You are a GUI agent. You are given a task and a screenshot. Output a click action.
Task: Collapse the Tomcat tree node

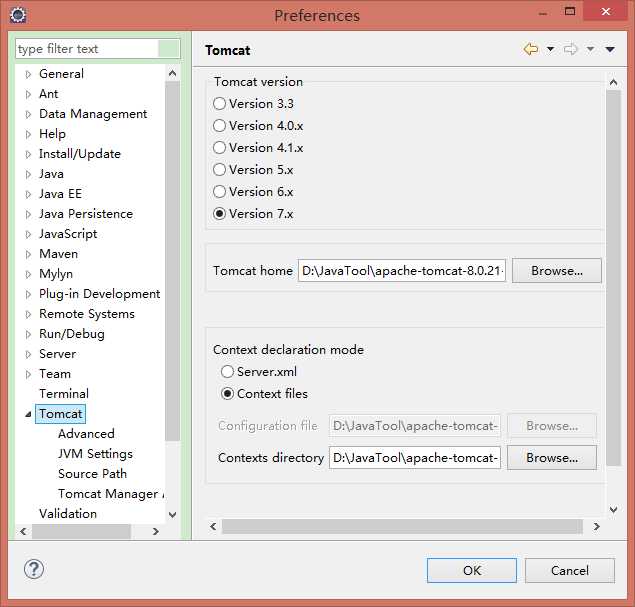pos(28,414)
